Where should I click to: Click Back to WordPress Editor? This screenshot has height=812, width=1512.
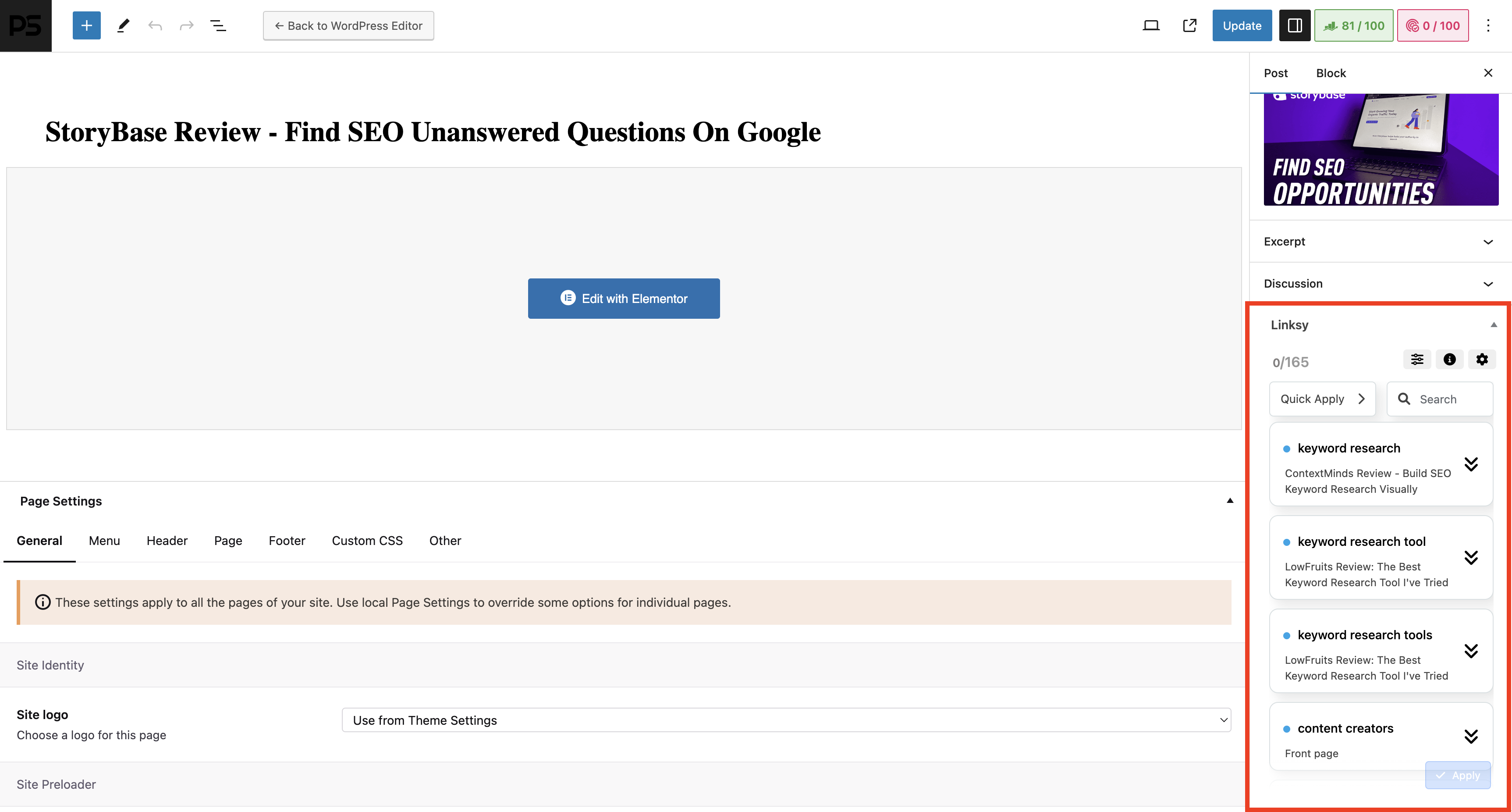(x=348, y=26)
